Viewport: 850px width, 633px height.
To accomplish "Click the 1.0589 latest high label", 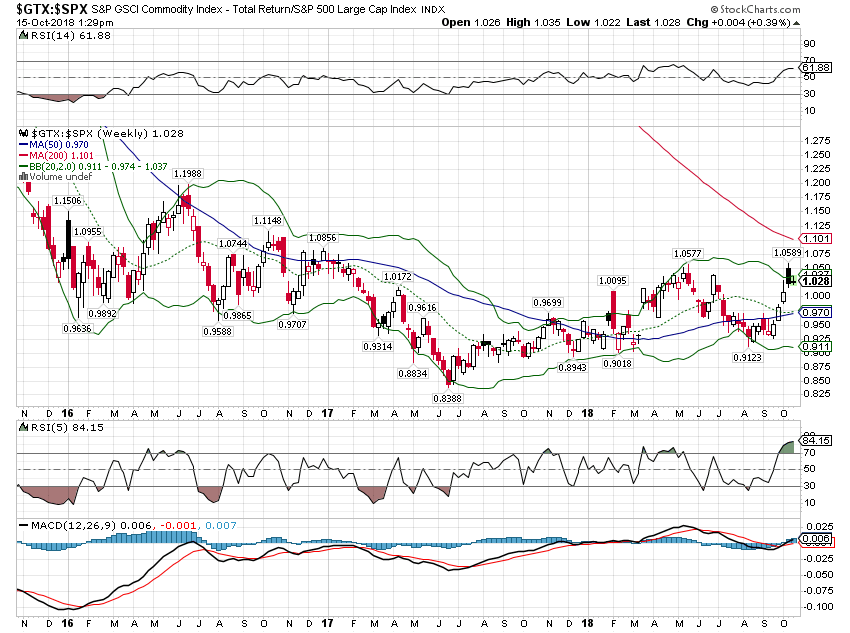I will pyautogui.click(x=788, y=253).
